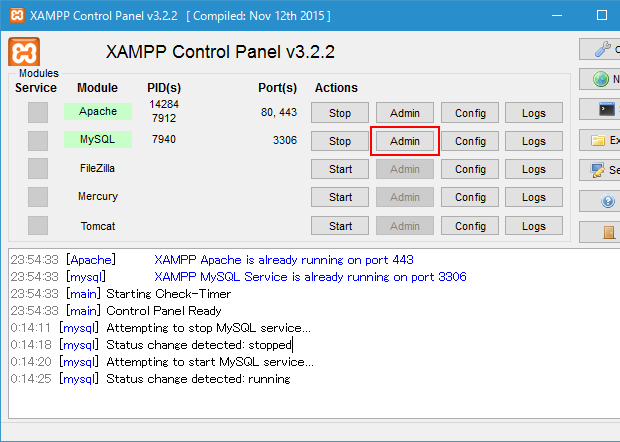Maximize the XAMPP Control Panel window
The image size is (620, 442).
point(602,15)
